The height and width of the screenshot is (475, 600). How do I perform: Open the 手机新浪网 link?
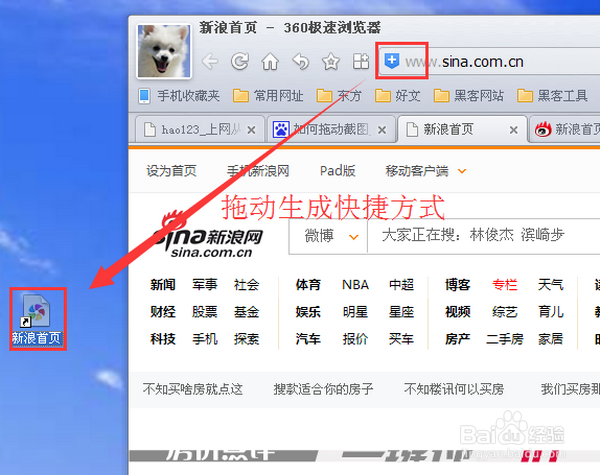[x=258, y=171]
